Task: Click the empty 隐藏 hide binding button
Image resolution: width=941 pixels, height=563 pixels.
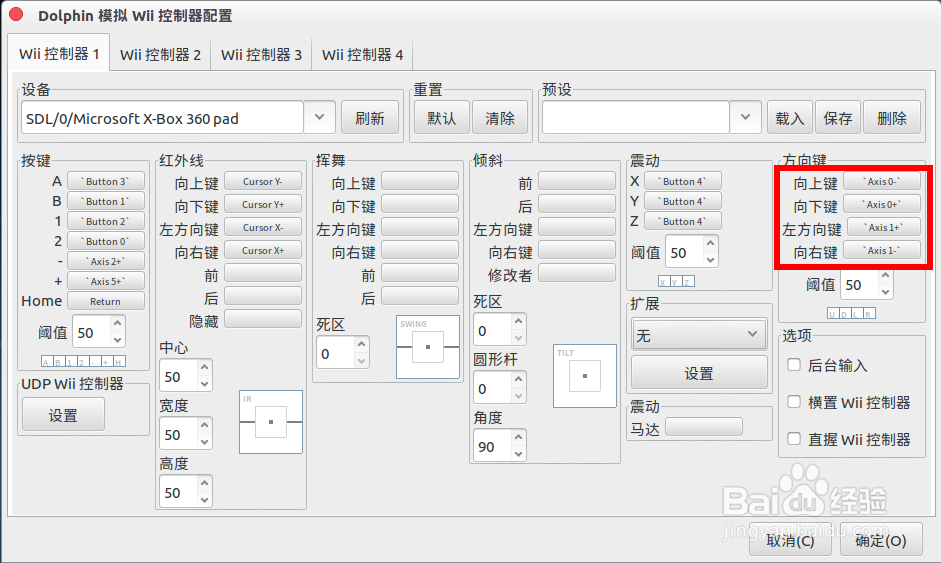Action: (263, 319)
